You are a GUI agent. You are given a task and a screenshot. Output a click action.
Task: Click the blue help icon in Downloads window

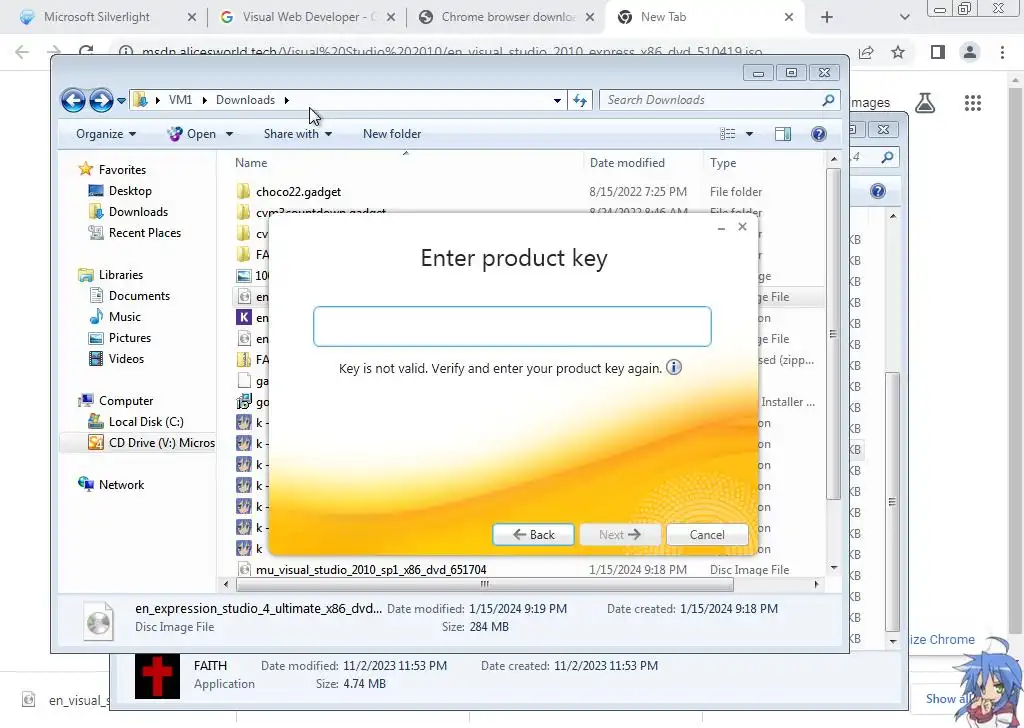818,134
